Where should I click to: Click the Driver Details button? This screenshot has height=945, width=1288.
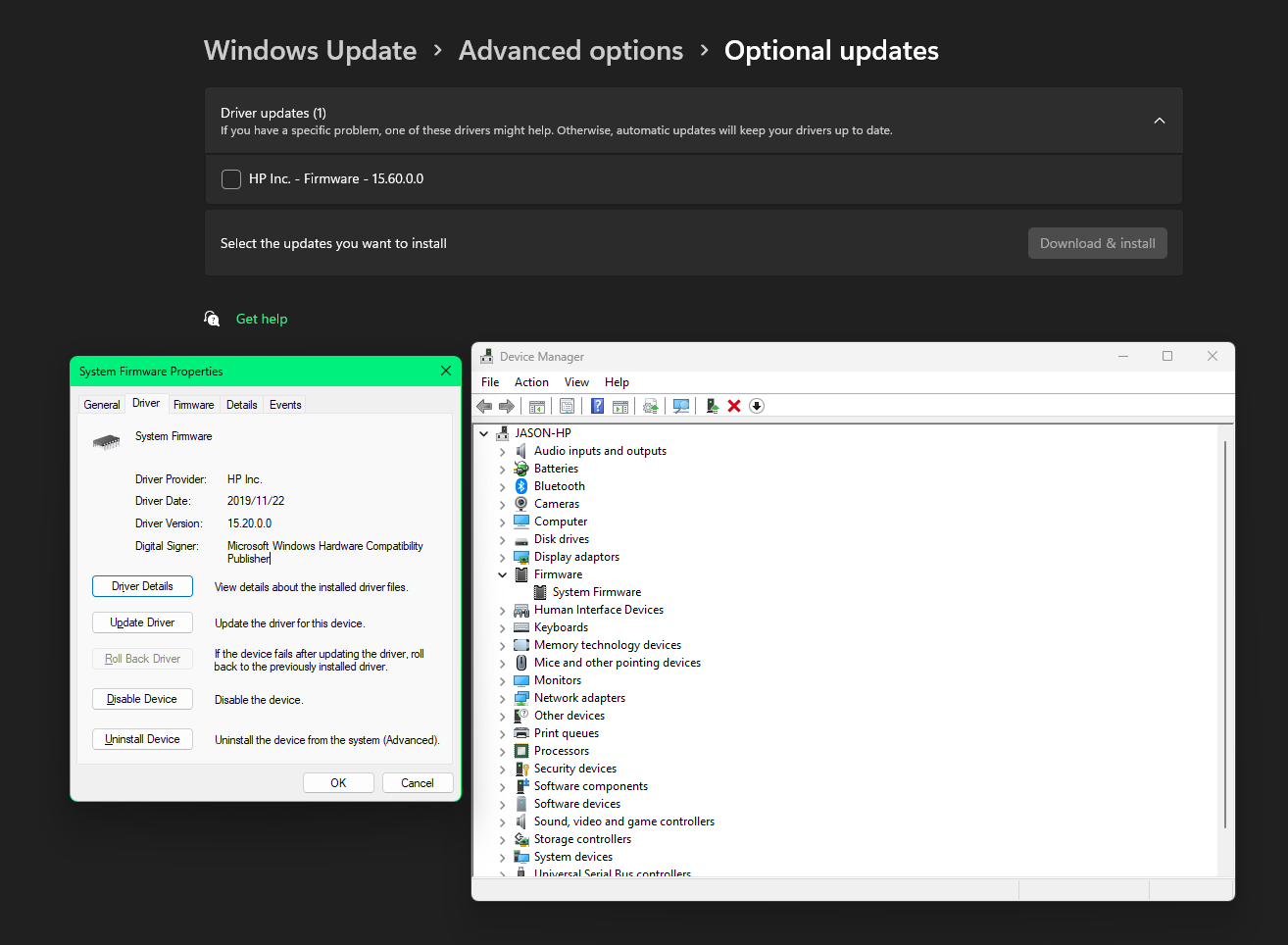click(x=142, y=586)
